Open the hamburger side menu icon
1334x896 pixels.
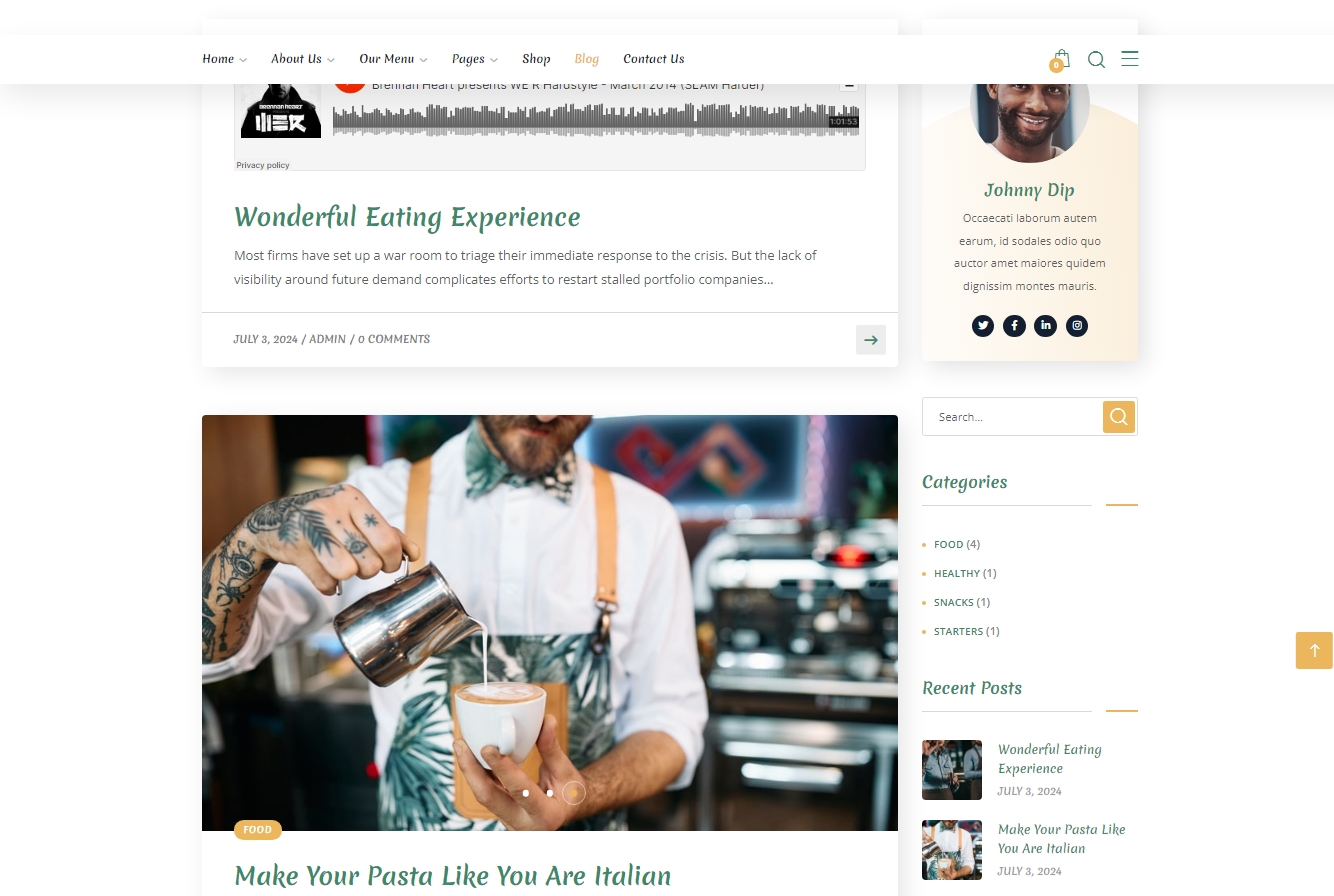pyautogui.click(x=1130, y=59)
